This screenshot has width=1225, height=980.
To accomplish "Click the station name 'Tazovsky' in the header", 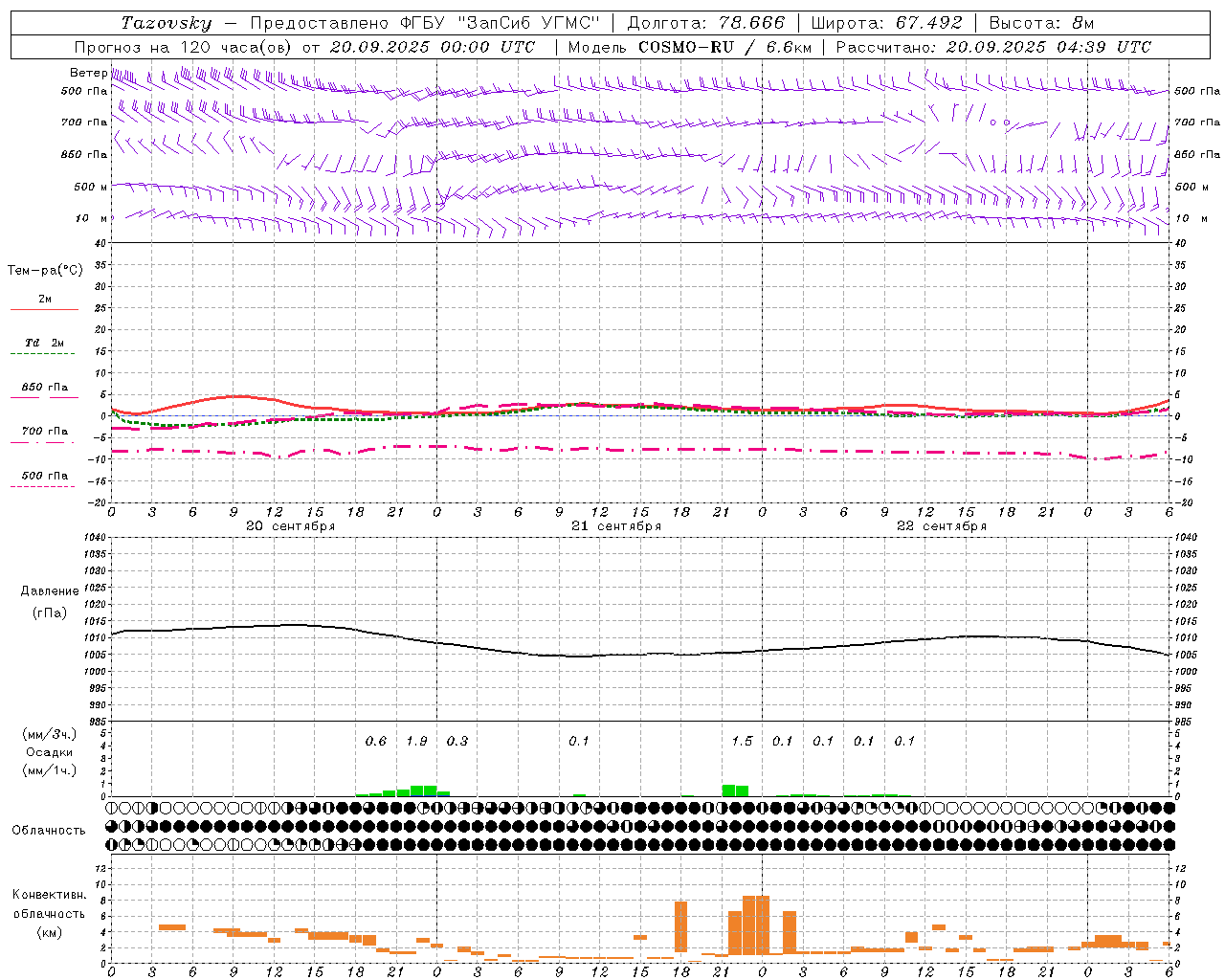I will [167, 23].
